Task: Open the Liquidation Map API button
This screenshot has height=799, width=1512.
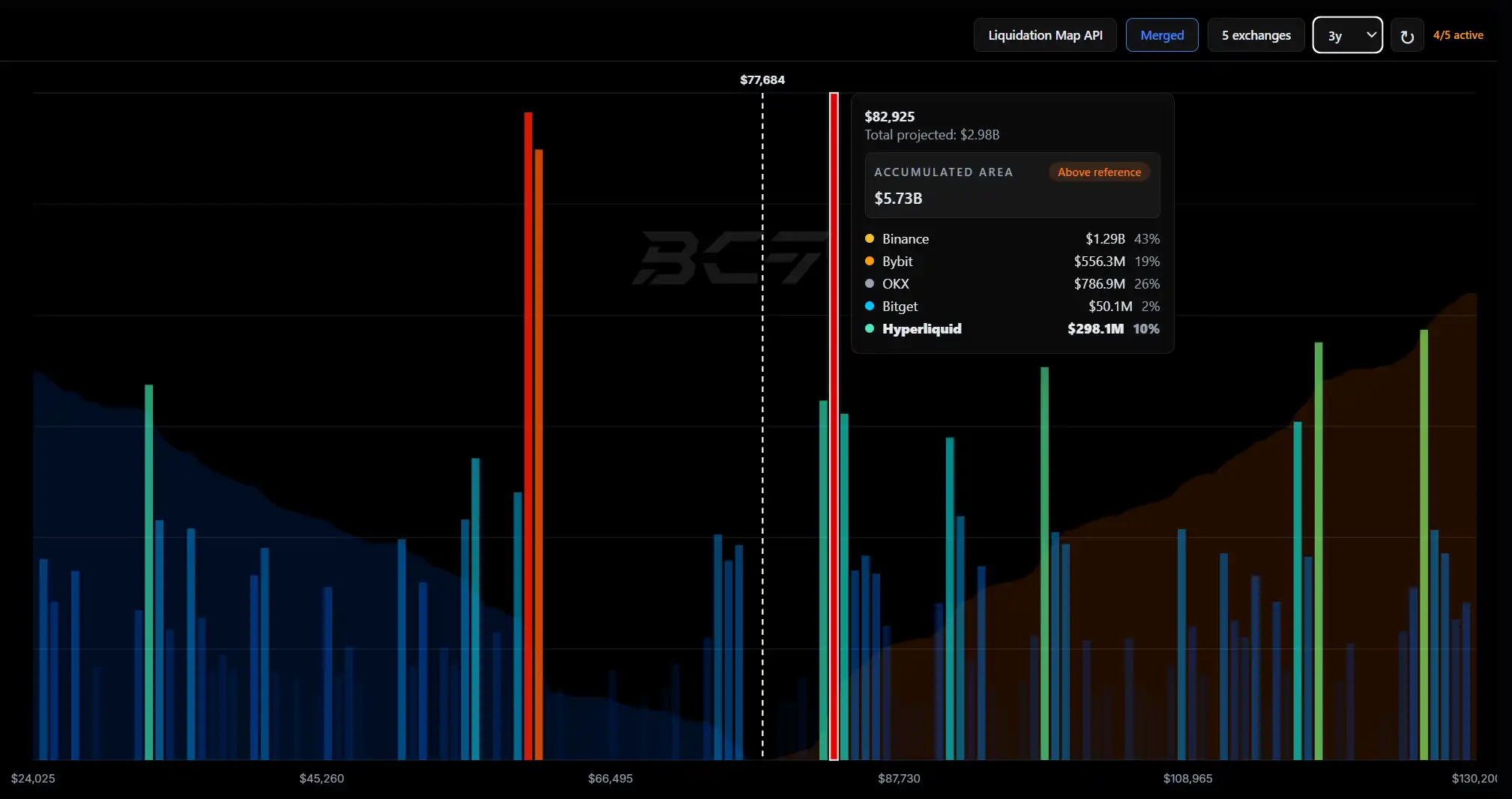Action: pos(1045,35)
